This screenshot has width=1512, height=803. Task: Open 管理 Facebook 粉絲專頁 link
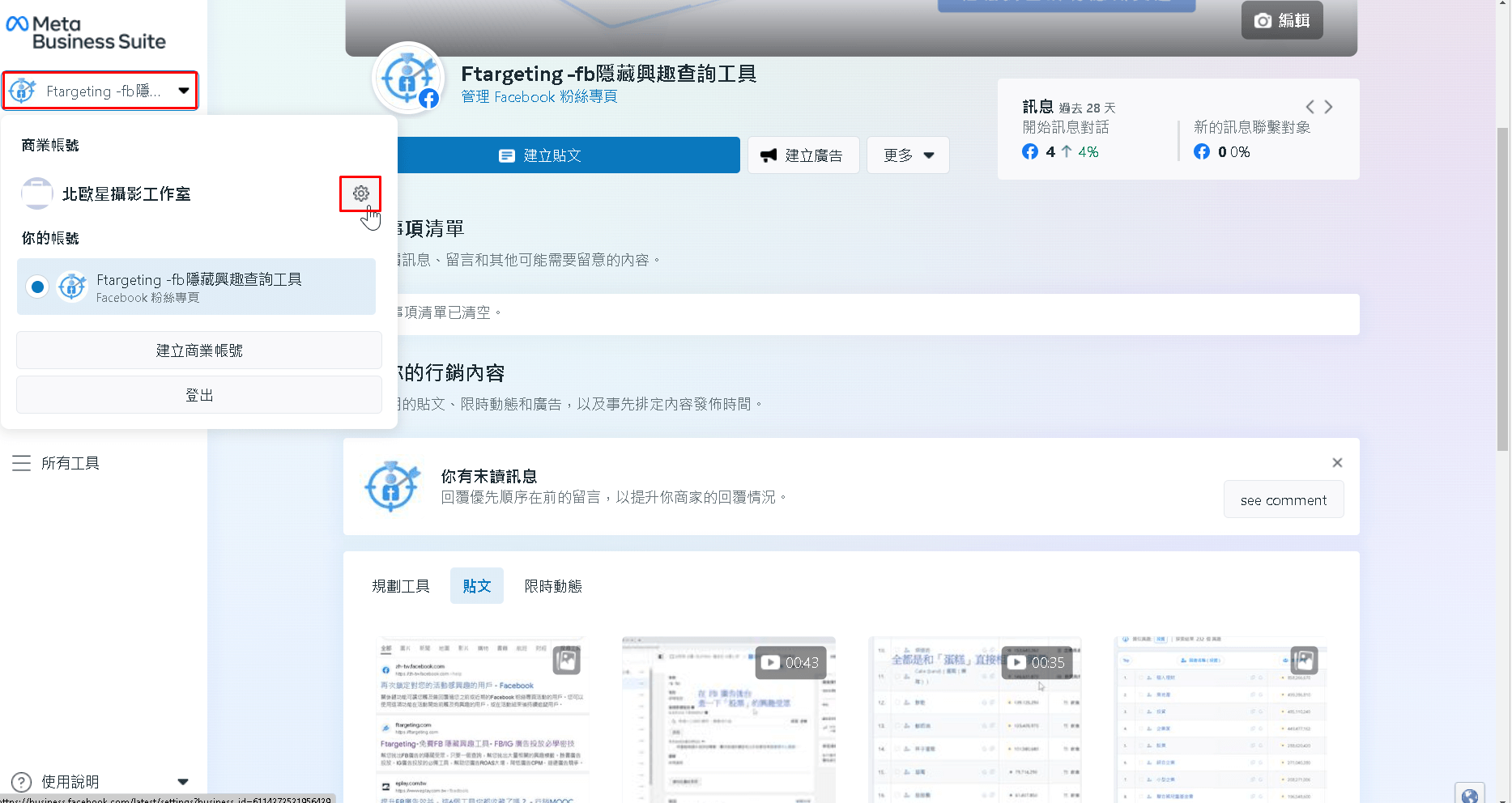pyautogui.click(x=539, y=97)
